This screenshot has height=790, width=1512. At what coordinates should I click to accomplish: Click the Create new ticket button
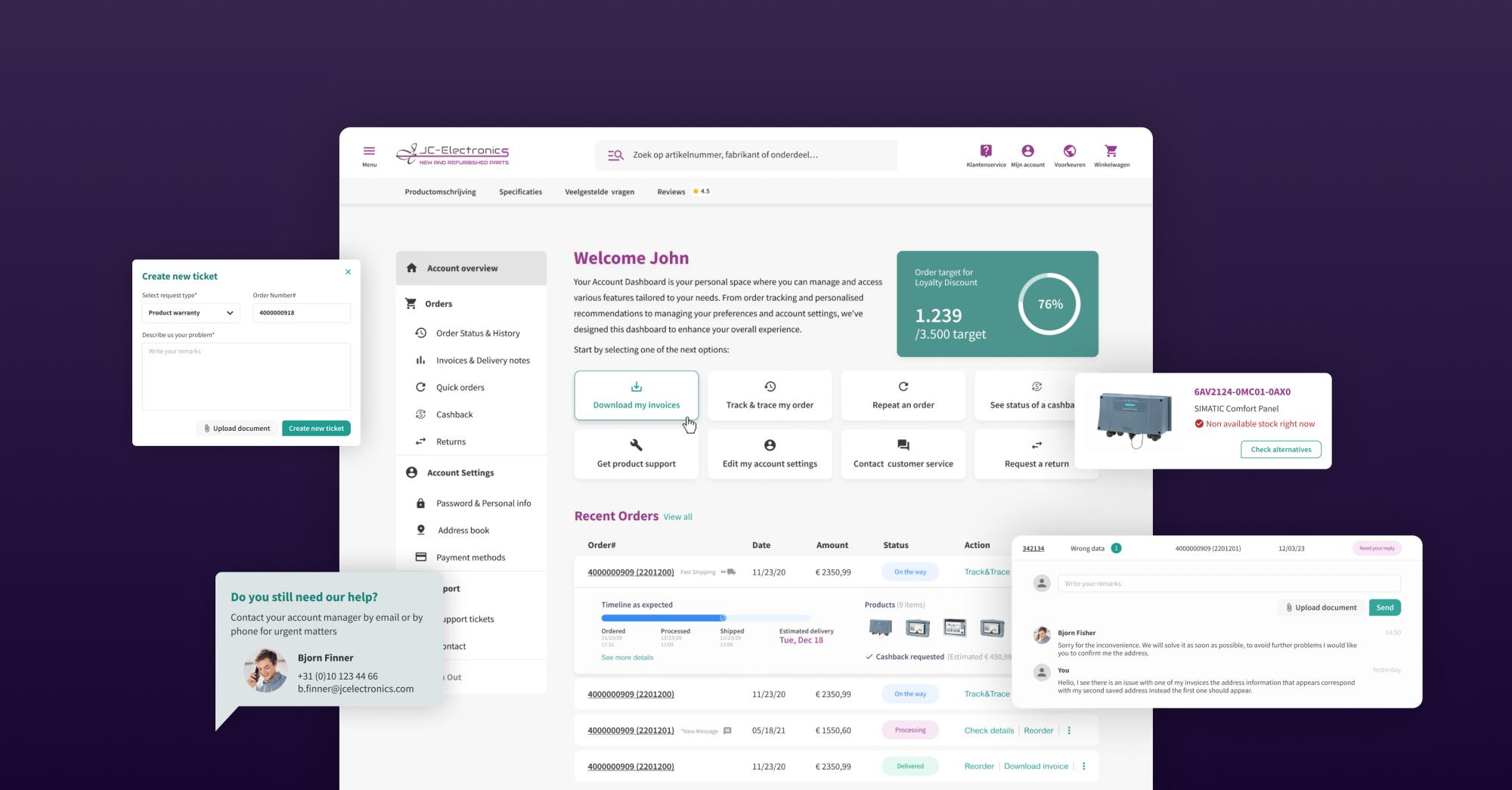pyautogui.click(x=316, y=429)
